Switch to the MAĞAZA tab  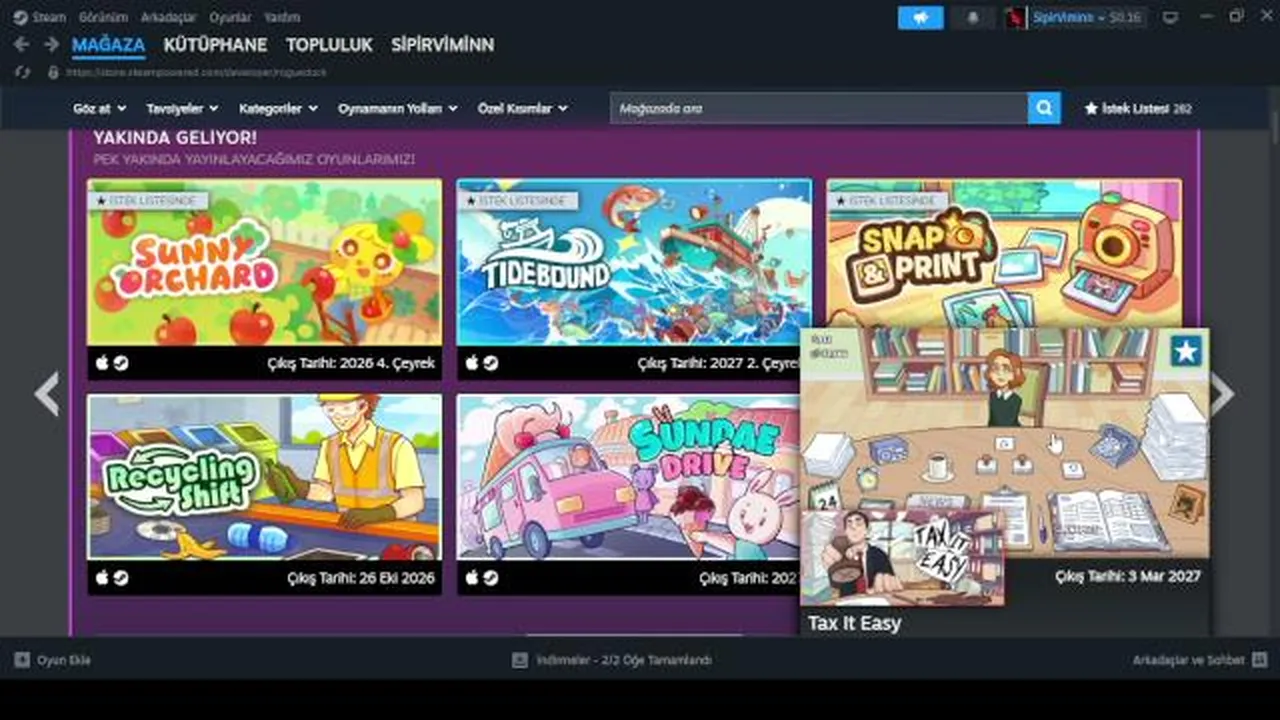point(108,45)
